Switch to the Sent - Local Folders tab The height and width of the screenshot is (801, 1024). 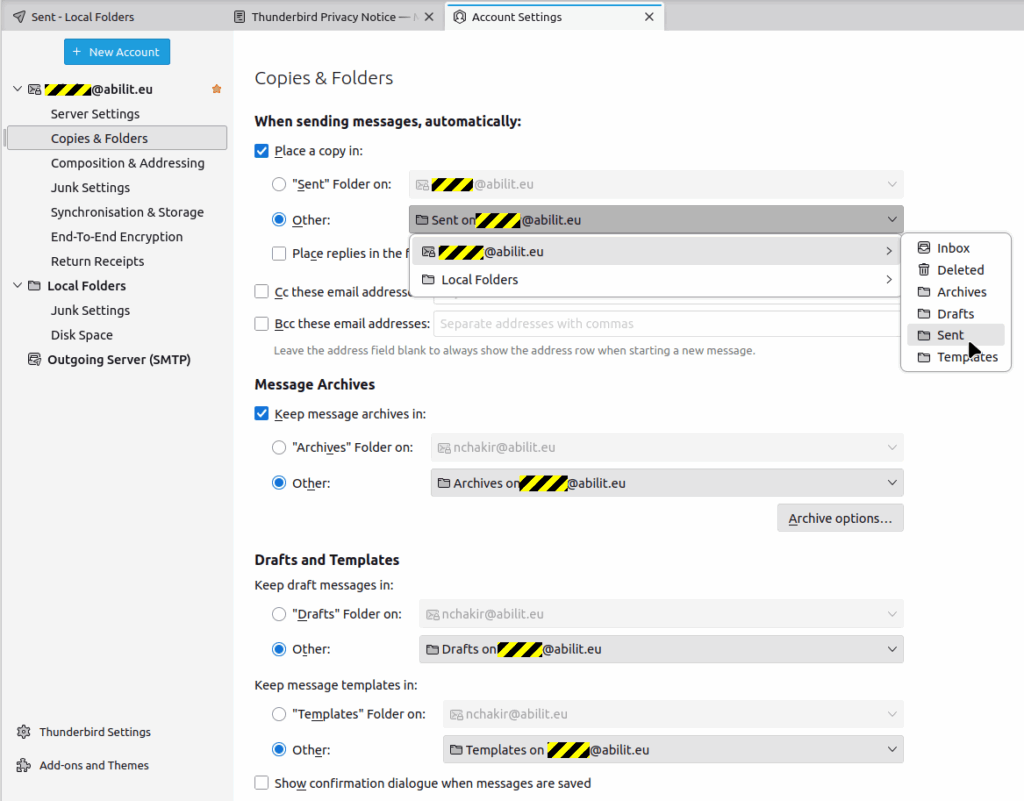(82, 17)
